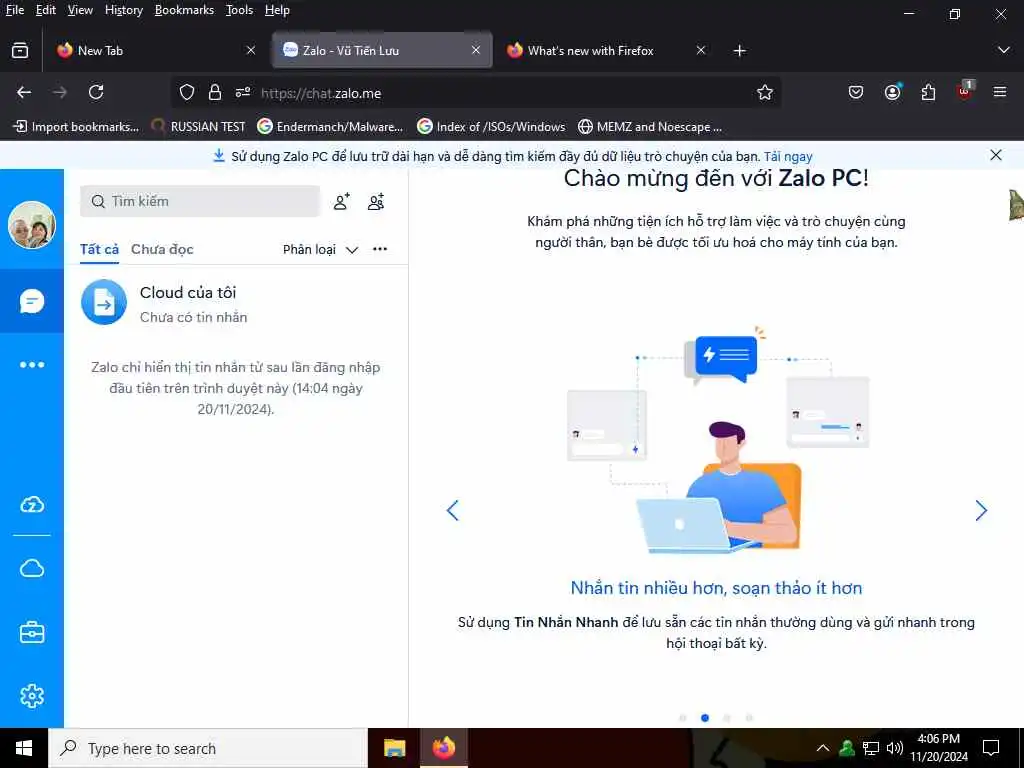1024x768 pixels.
Task: Open the Firefox hamburger application menu
Action: point(1000,93)
